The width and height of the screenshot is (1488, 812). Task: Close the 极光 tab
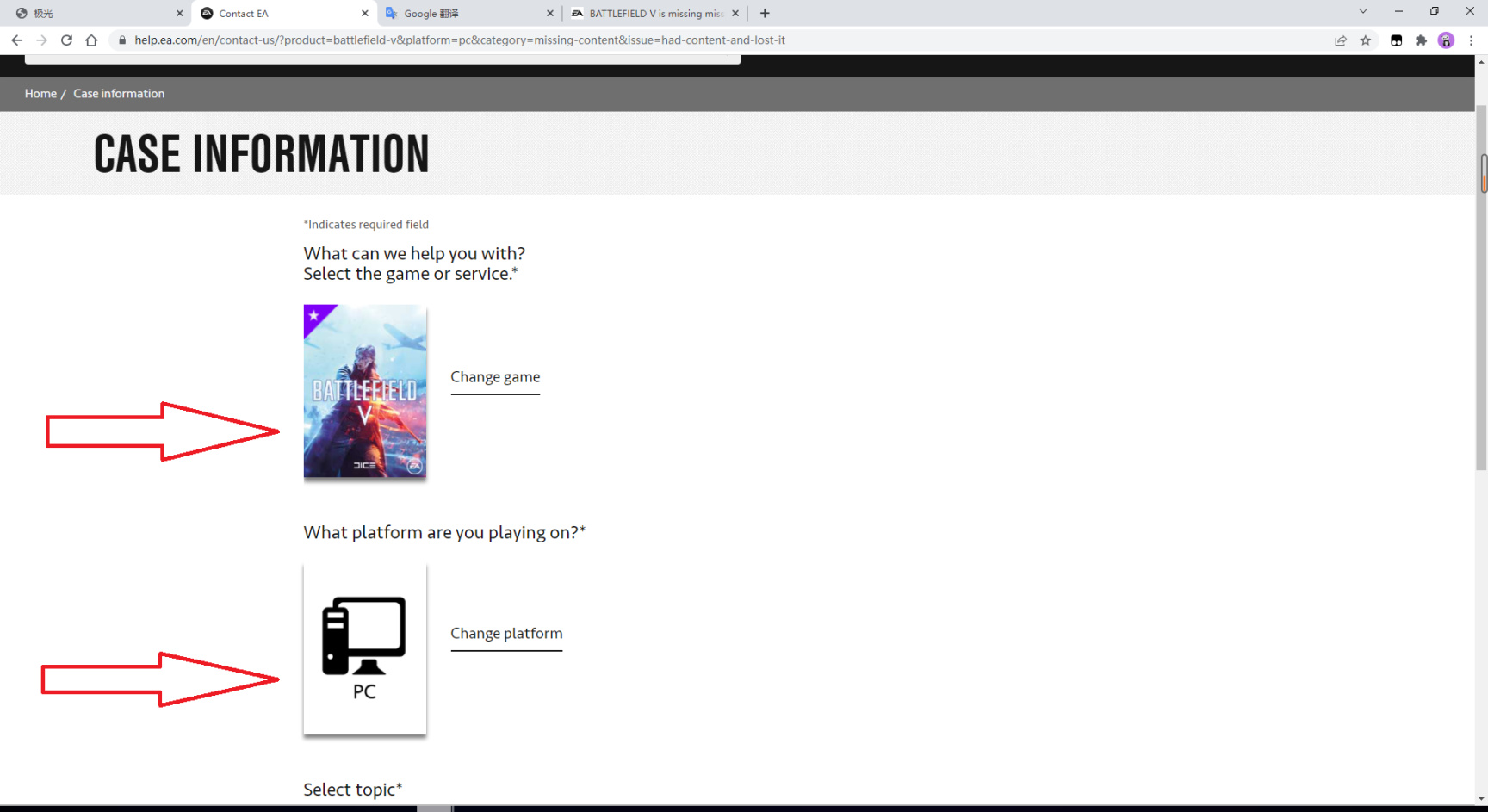coord(180,13)
